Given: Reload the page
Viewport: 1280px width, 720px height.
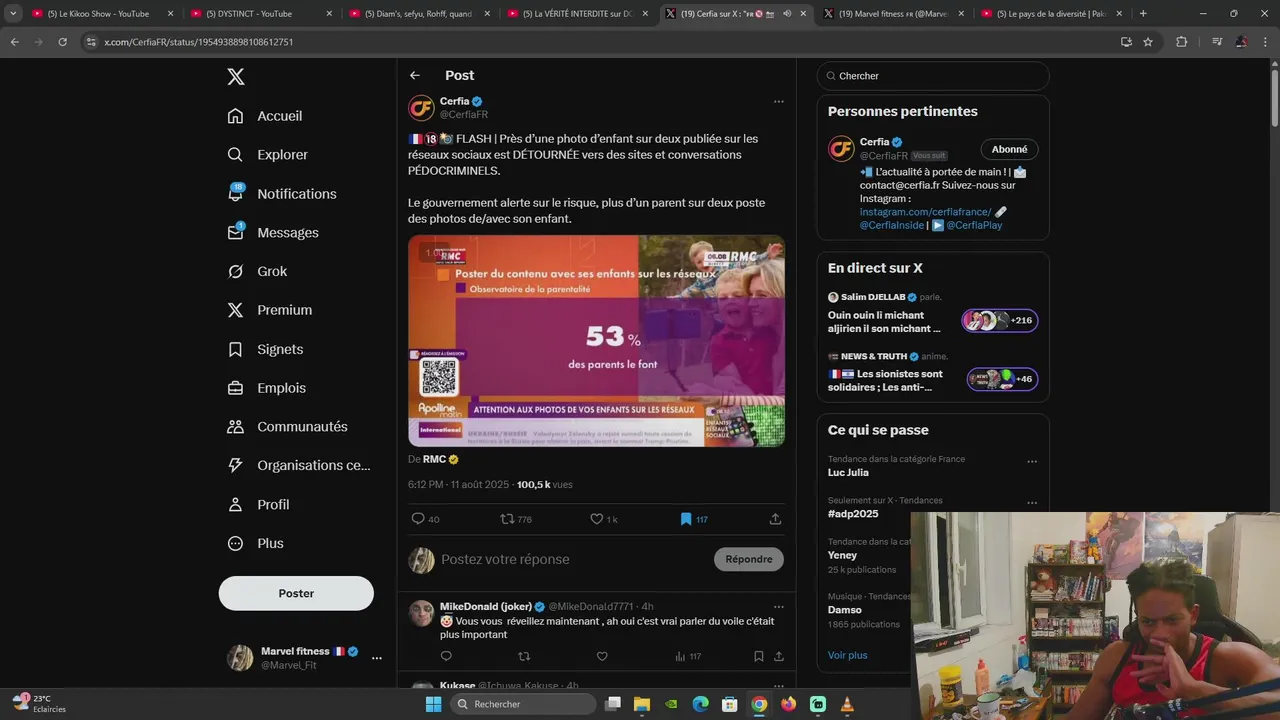Looking at the screenshot, I should coord(62,42).
